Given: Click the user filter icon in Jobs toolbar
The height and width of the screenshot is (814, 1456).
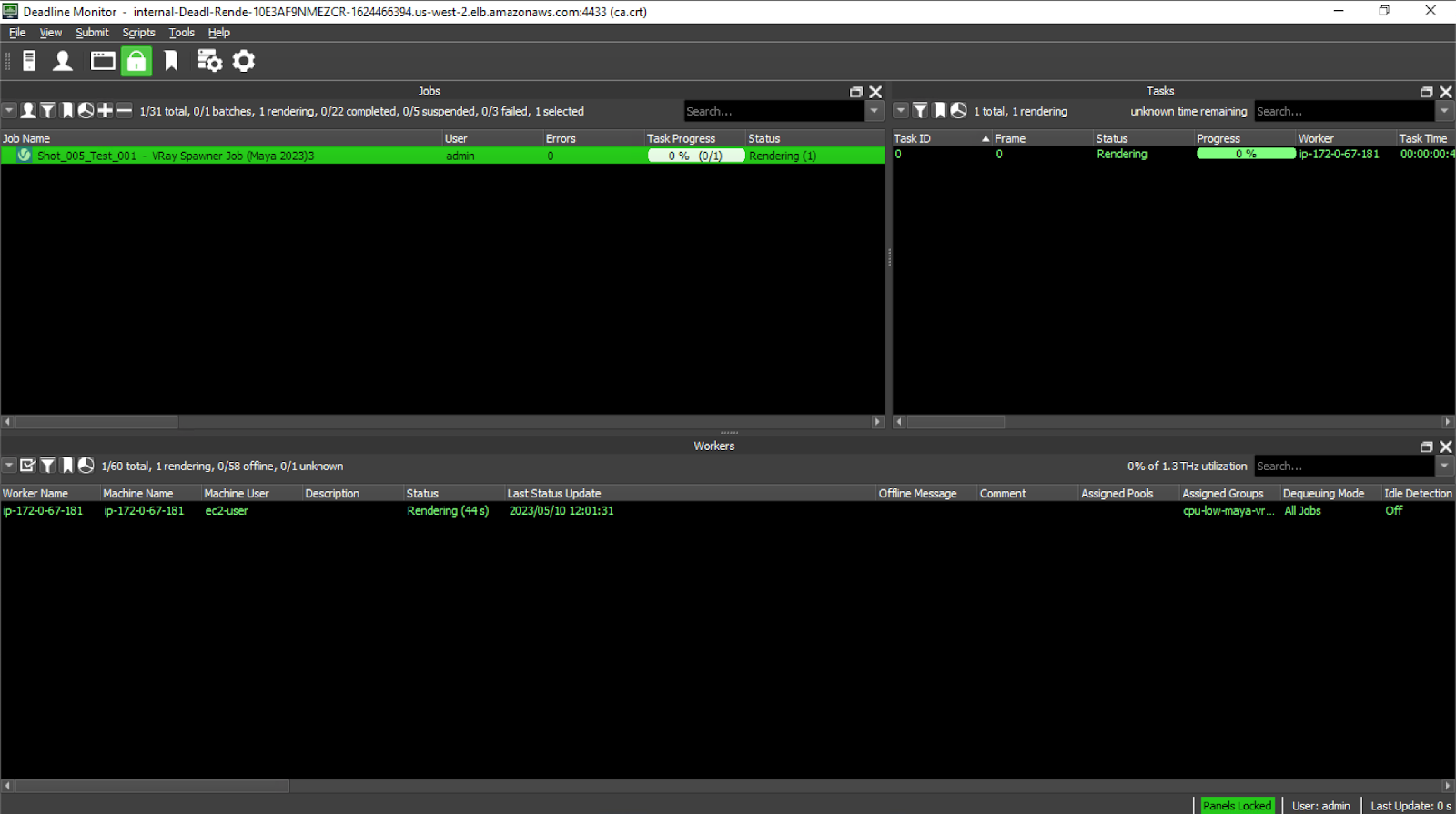Looking at the screenshot, I should [28, 111].
